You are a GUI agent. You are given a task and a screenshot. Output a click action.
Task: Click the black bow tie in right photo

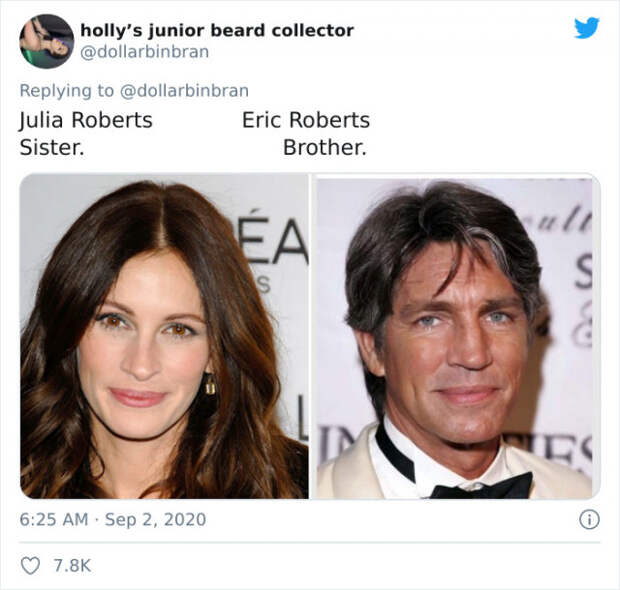coord(482,486)
